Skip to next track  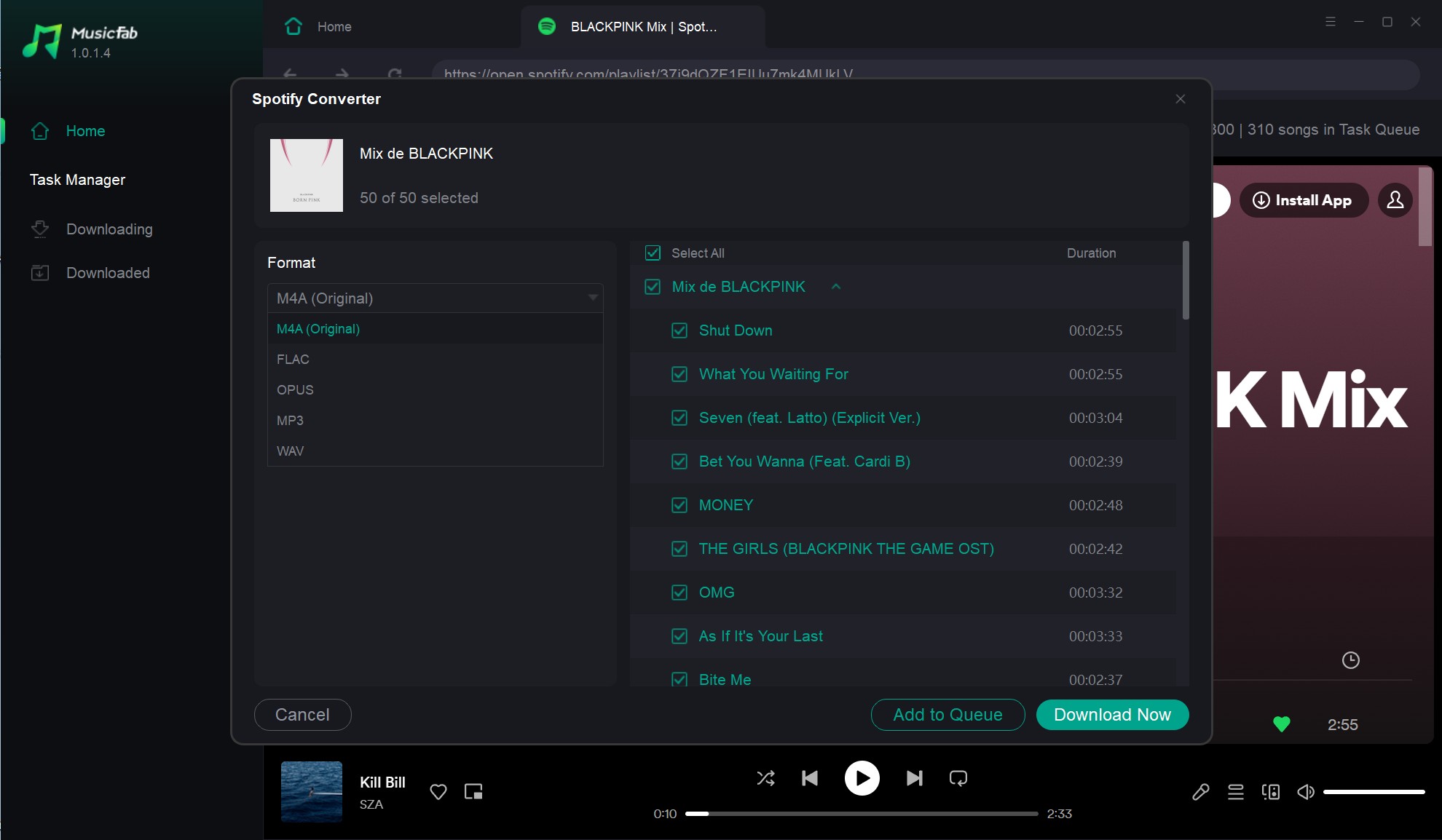pyautogui.click(x=915, y=778)
